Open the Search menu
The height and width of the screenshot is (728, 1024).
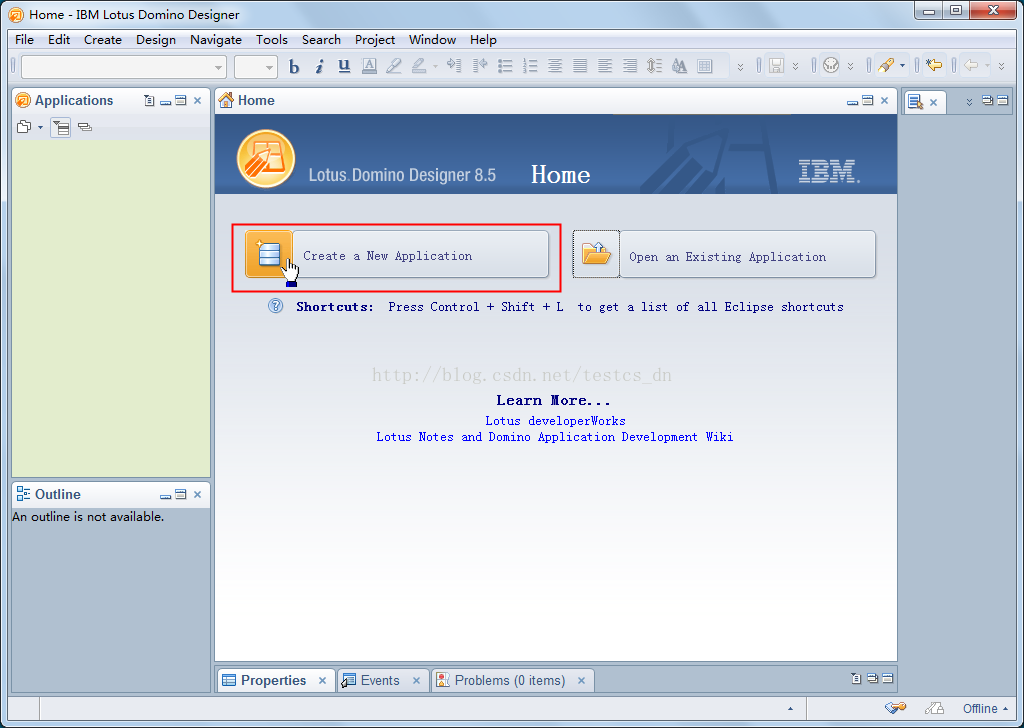coord(321,40)
